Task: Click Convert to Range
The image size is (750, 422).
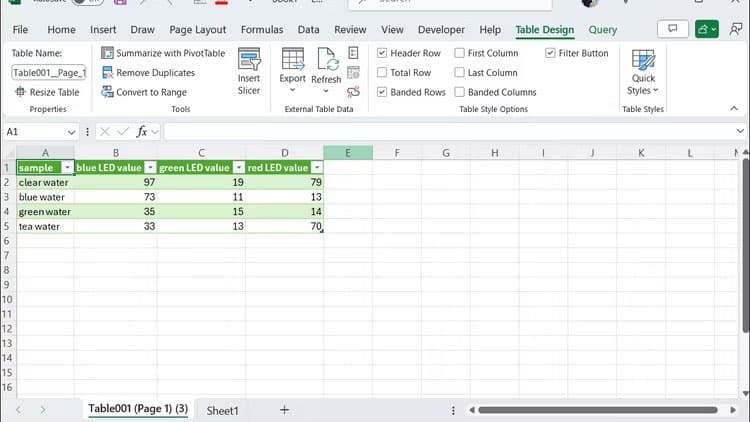Action: tap(144, 92)
